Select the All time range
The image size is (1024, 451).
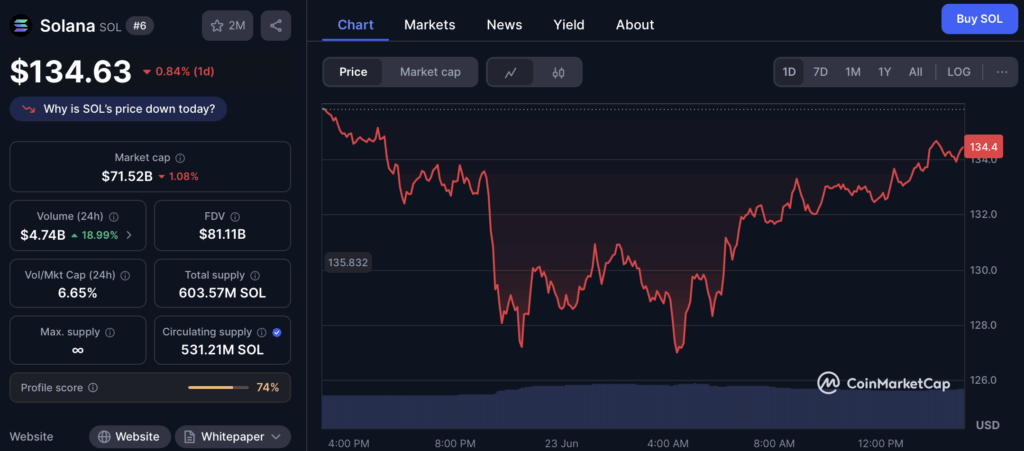(916, 72)
